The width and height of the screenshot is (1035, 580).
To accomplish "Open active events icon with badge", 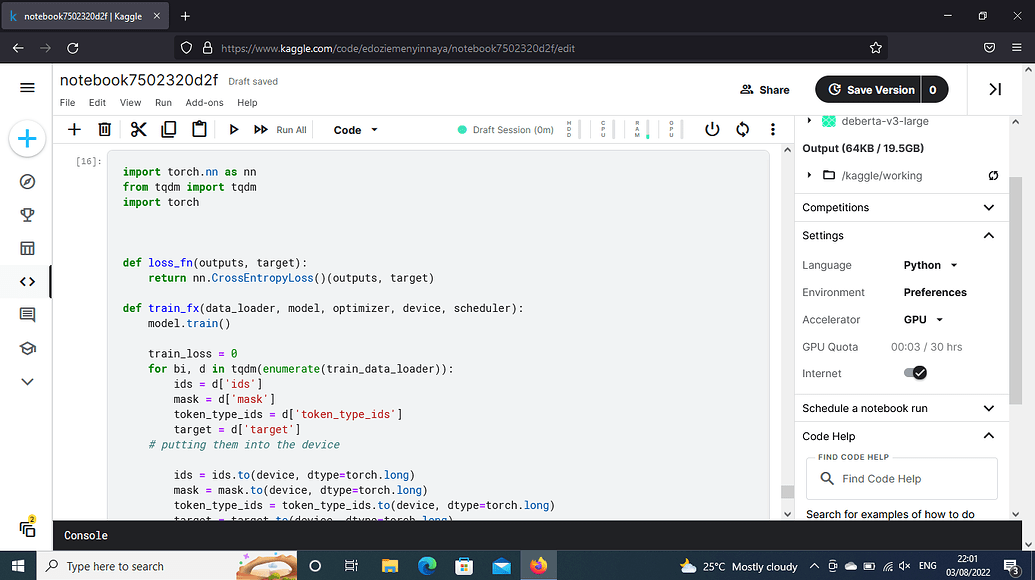I will pyautogui.click(x=27, y=527).
